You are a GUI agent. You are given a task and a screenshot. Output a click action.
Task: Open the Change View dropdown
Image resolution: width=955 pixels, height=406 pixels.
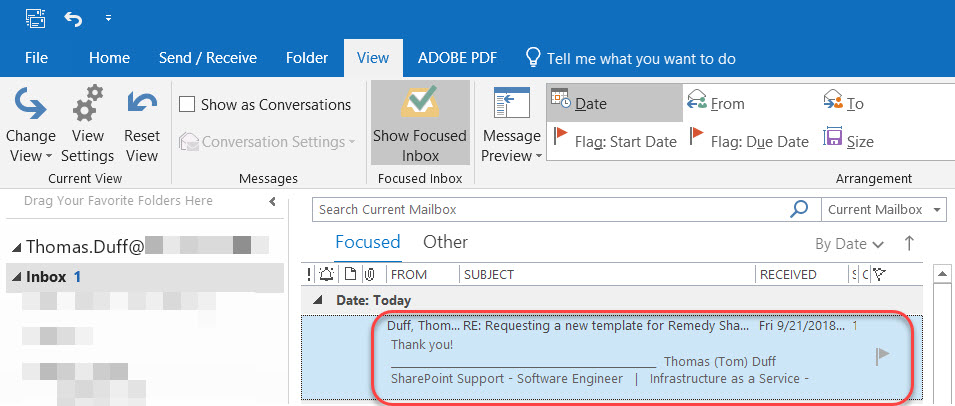[30, 125]
